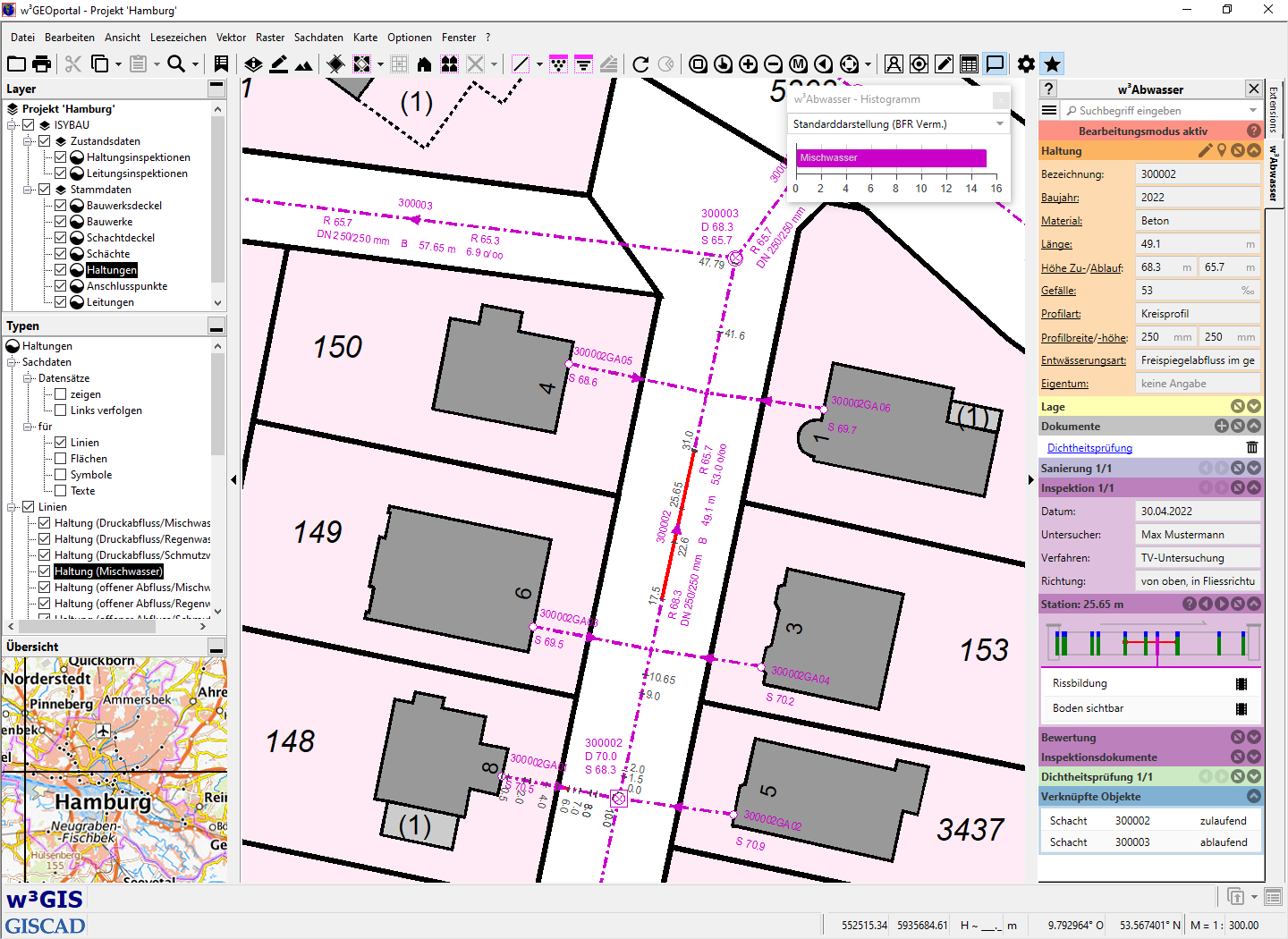The width and height of the screenshot is (1288, 939).
Task: Click the Bookmark icon in toolbar
Action: [221, 63]
